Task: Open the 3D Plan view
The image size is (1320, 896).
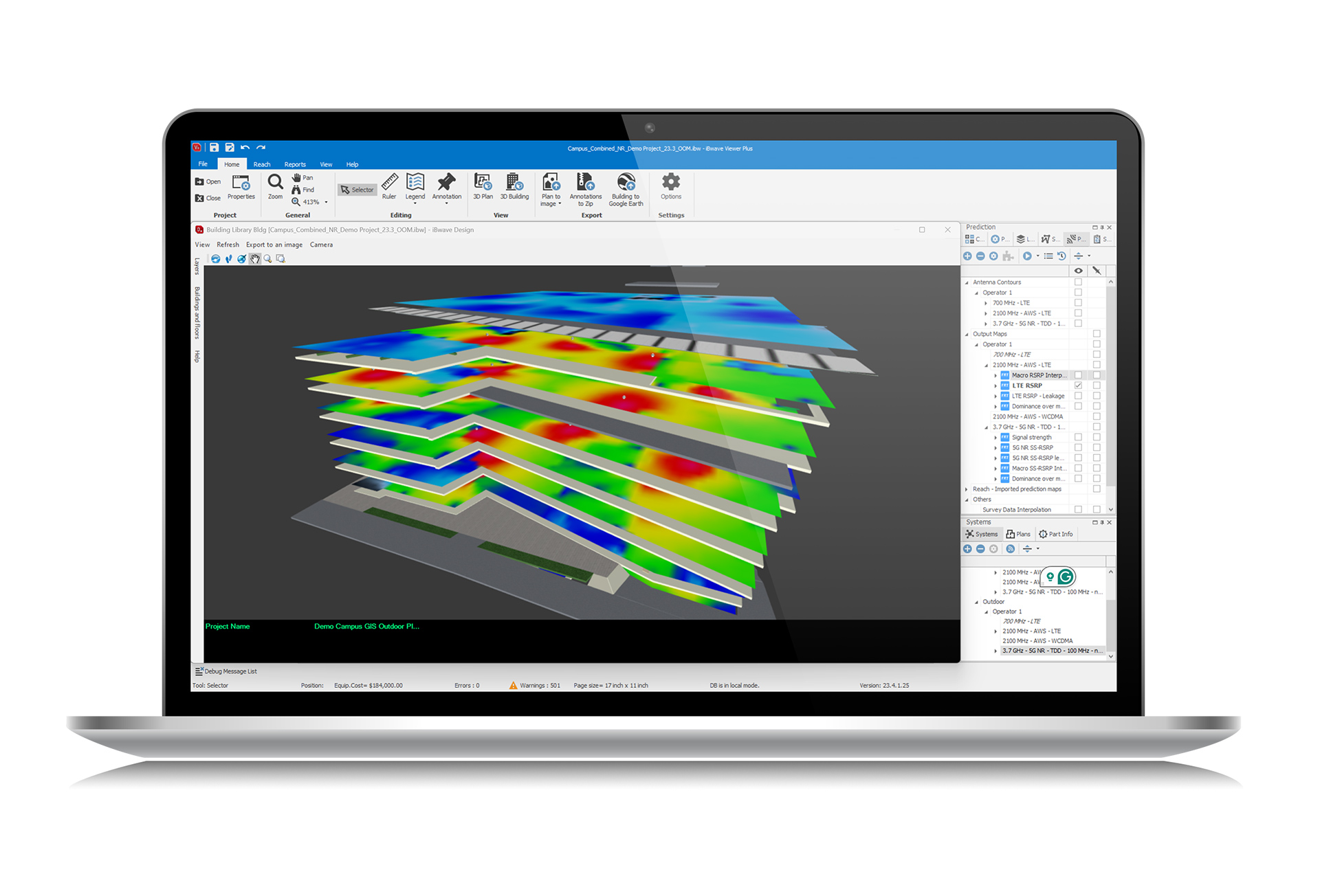Action: tap(483, 187)
